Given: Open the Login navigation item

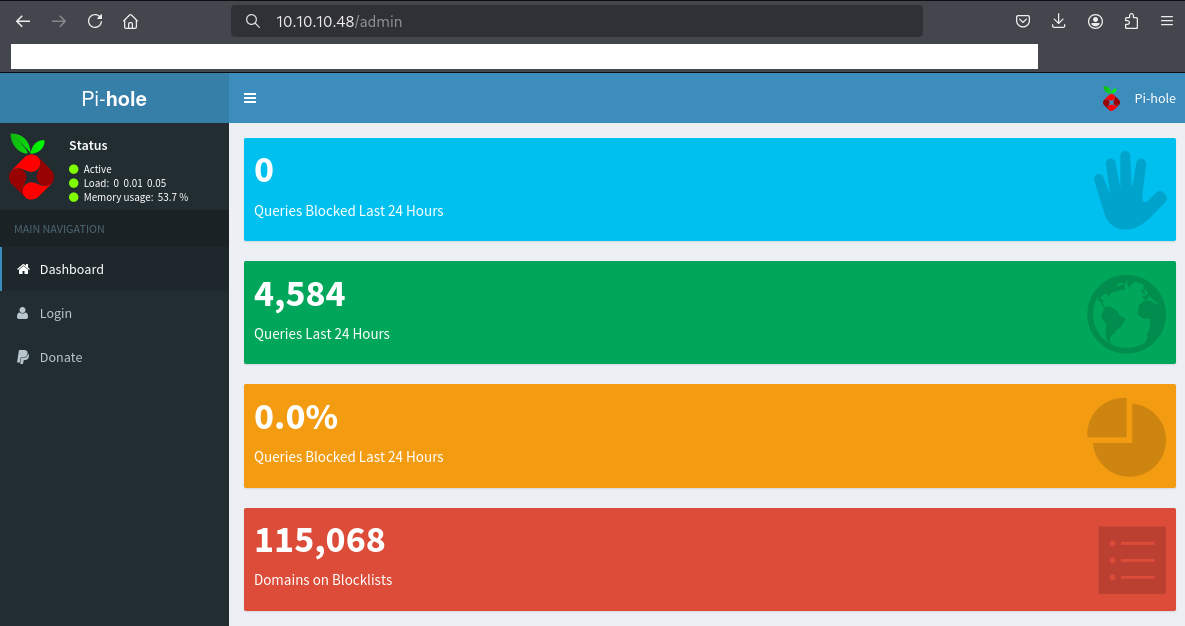Looking at the screenshot, I should (x=56, y=313).
